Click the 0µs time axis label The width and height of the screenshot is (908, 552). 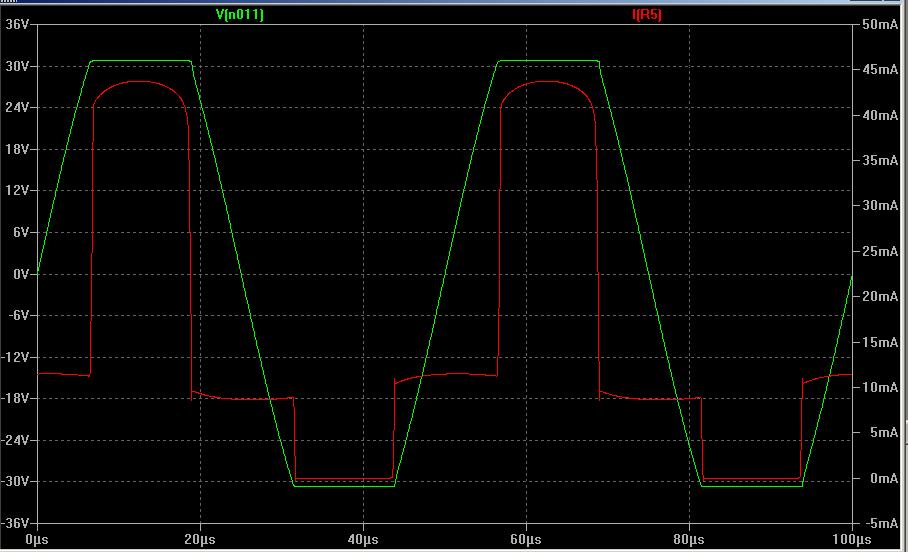coord(37,539)
